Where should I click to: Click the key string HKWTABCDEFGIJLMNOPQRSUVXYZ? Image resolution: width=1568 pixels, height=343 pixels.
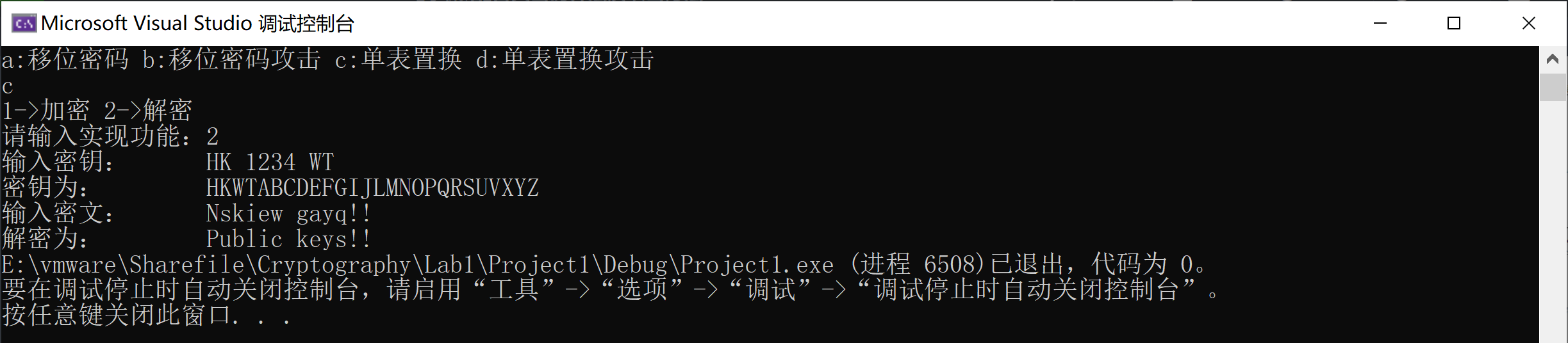tap(372, 188)
